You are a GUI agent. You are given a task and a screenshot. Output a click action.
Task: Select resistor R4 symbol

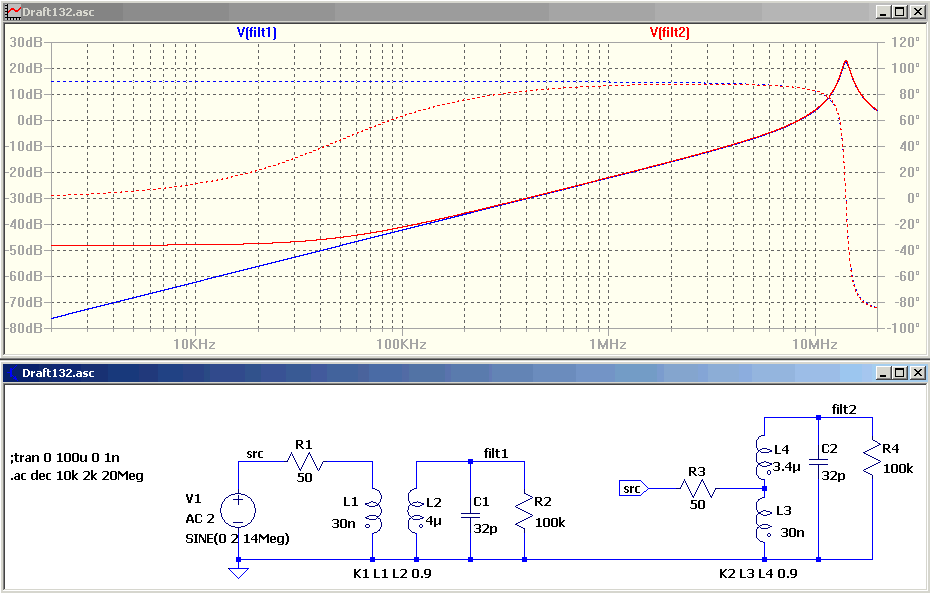coord(872,458)
